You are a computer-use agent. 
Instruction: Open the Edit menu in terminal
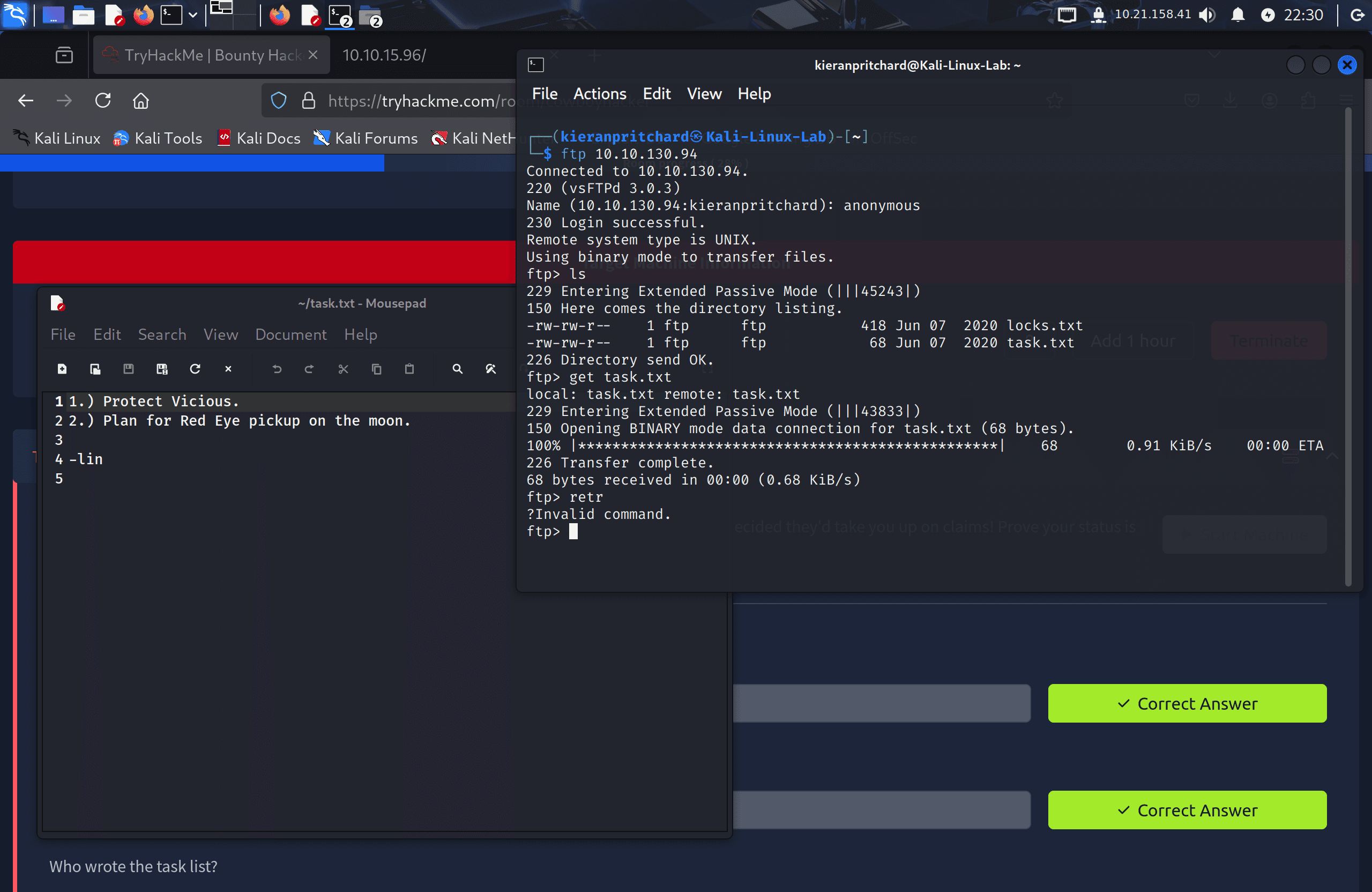pos(657,93)
